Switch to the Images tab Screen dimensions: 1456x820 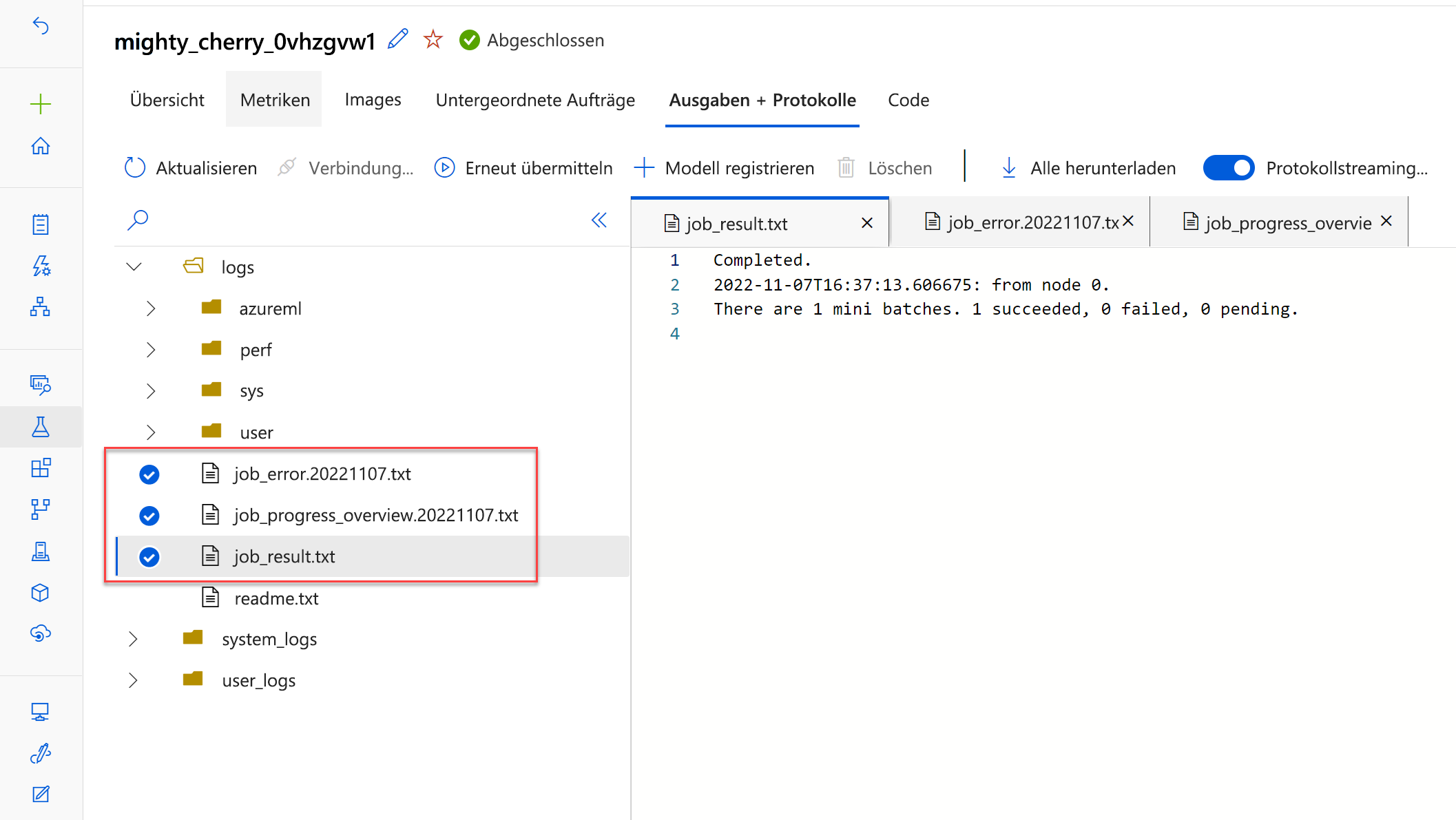373,100
